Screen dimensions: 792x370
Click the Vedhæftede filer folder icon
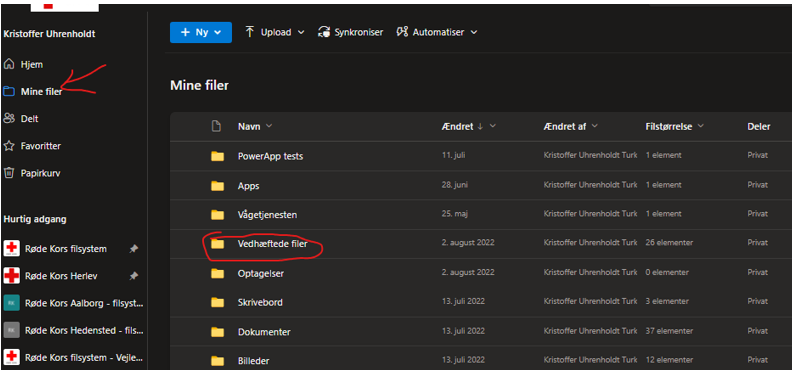[217, 244]
